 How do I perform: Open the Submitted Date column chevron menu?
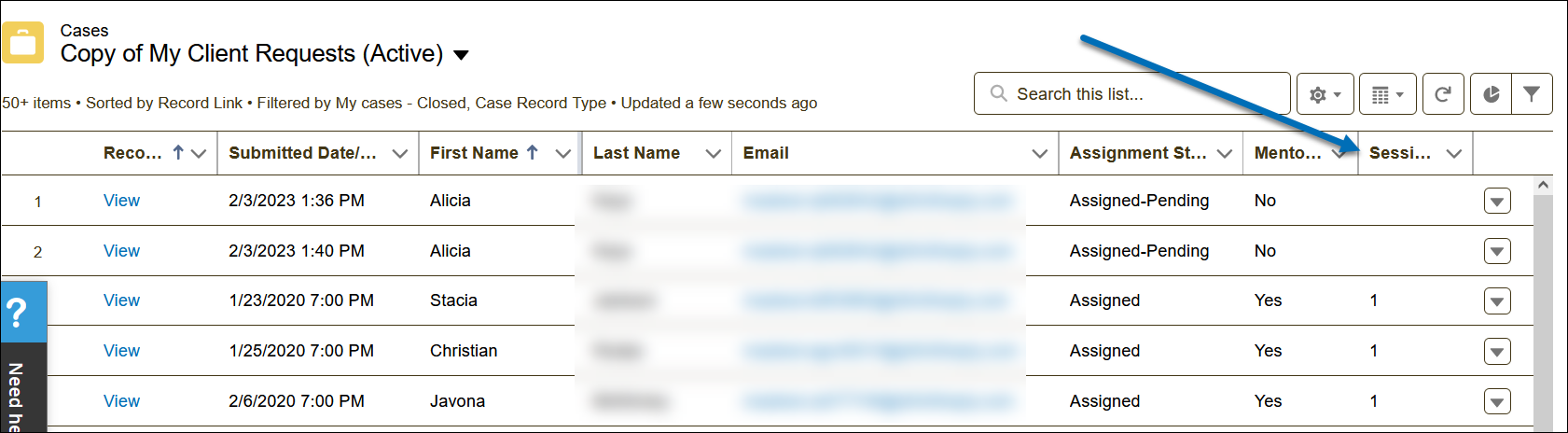point(399,154)
